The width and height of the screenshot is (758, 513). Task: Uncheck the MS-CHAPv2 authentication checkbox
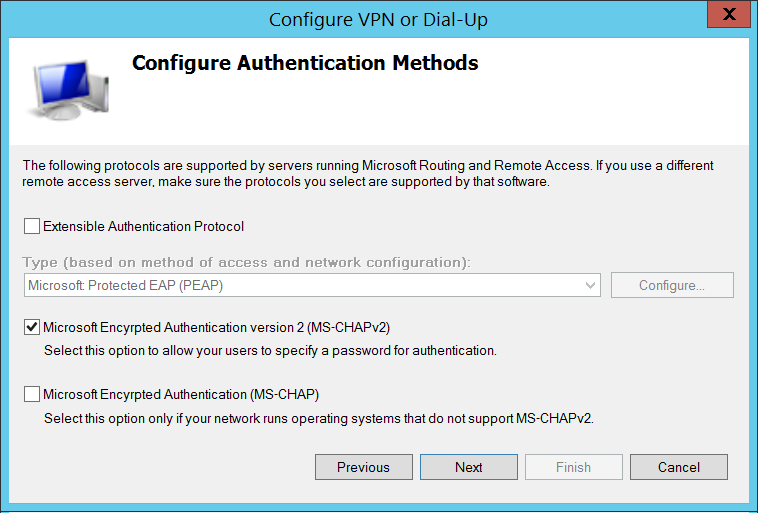(x=32, y=327)
